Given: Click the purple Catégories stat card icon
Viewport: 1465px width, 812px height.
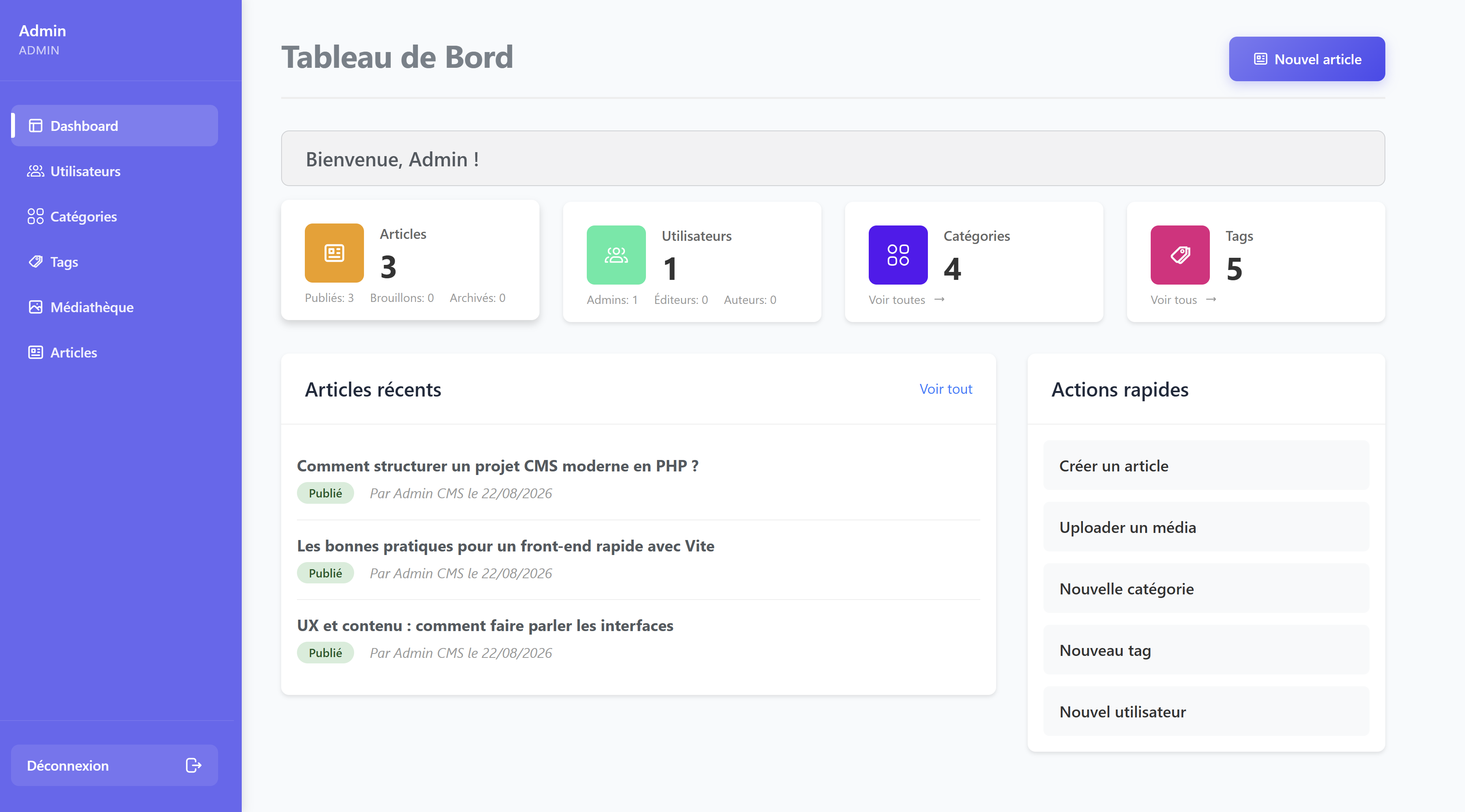Looking at the screenshot, I should pos(898,255).
